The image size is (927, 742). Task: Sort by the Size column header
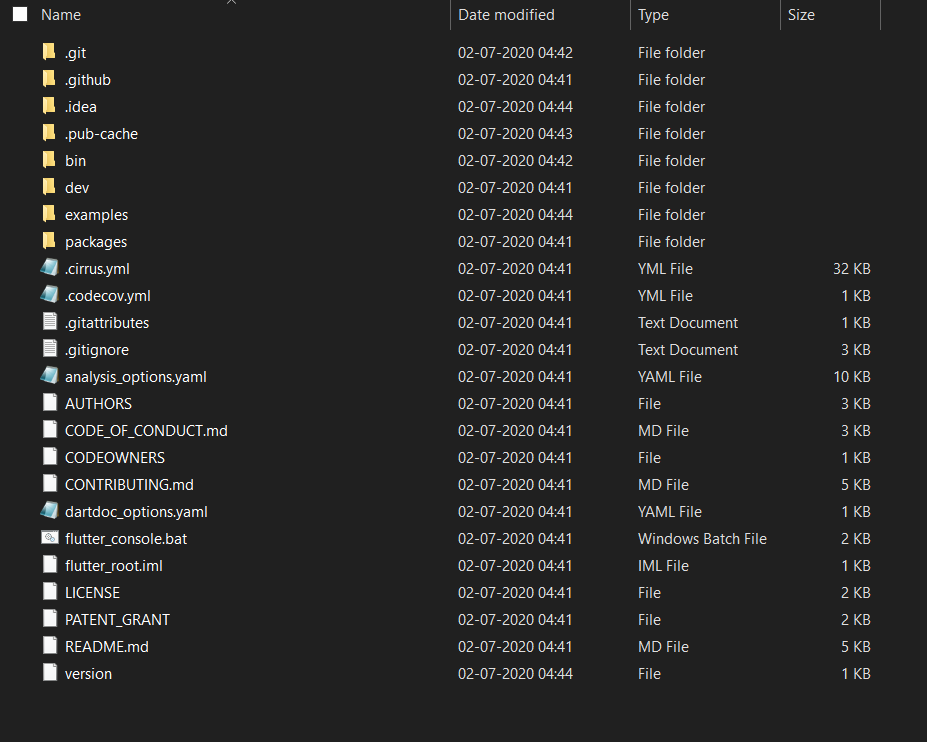(x=801, y=15)
